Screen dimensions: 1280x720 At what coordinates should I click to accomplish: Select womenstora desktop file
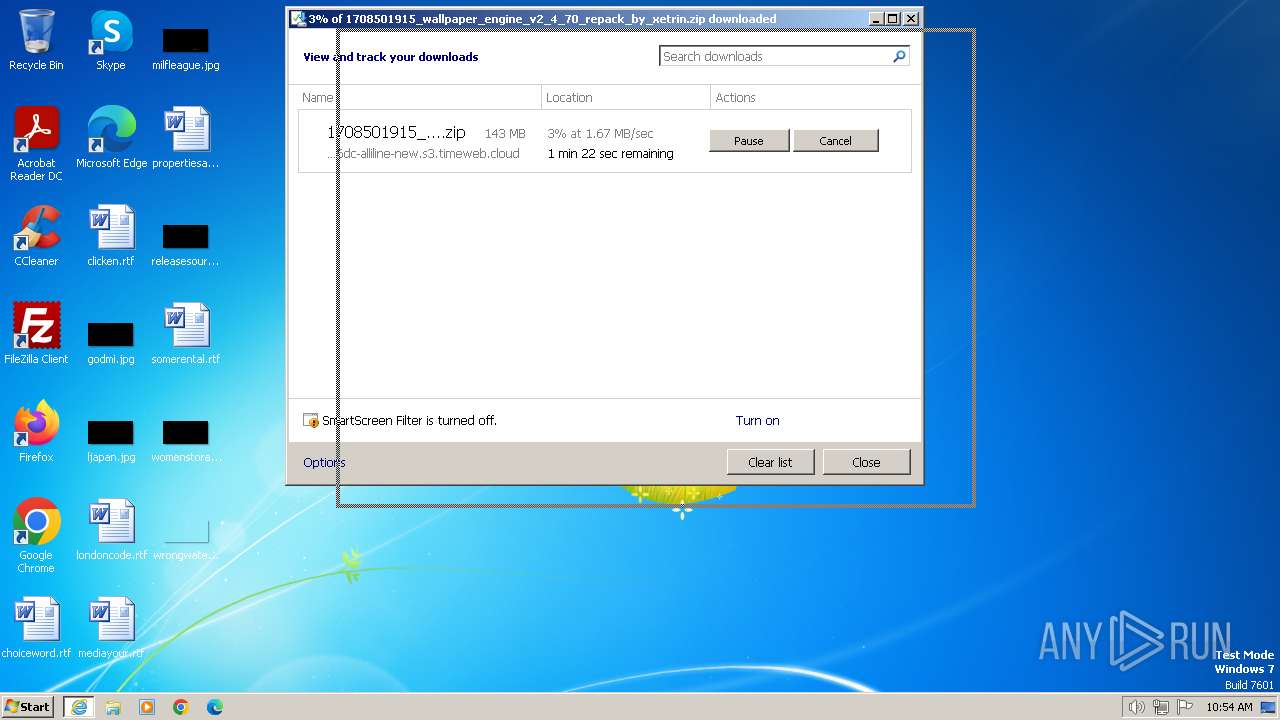pos(186,440)
